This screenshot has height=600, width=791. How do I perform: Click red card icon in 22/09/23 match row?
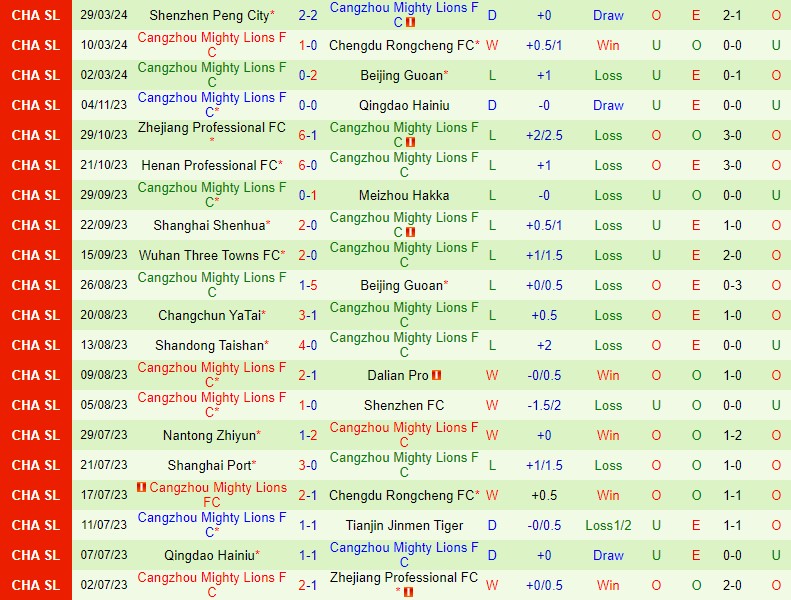[411, 232]
